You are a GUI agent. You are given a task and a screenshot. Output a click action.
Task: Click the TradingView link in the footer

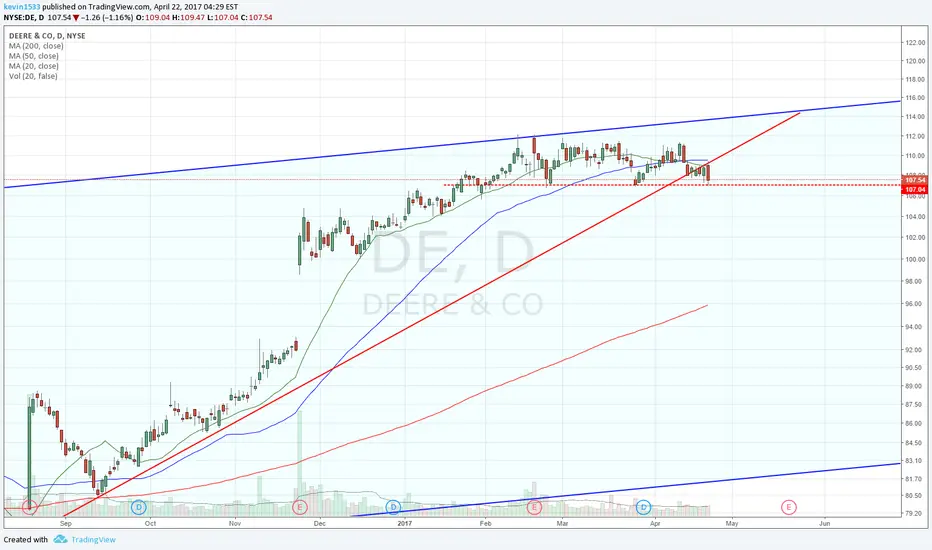pyautogui.click(x=93, y=539)
